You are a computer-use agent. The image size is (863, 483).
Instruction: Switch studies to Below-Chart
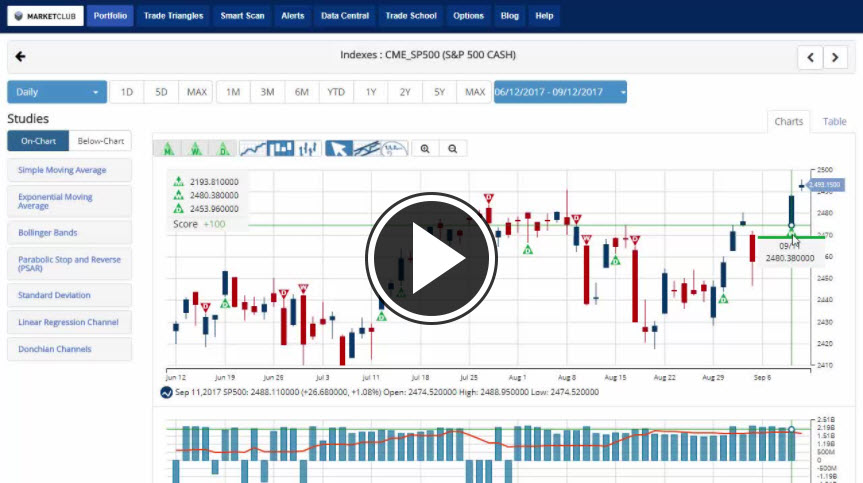point(100,141)
